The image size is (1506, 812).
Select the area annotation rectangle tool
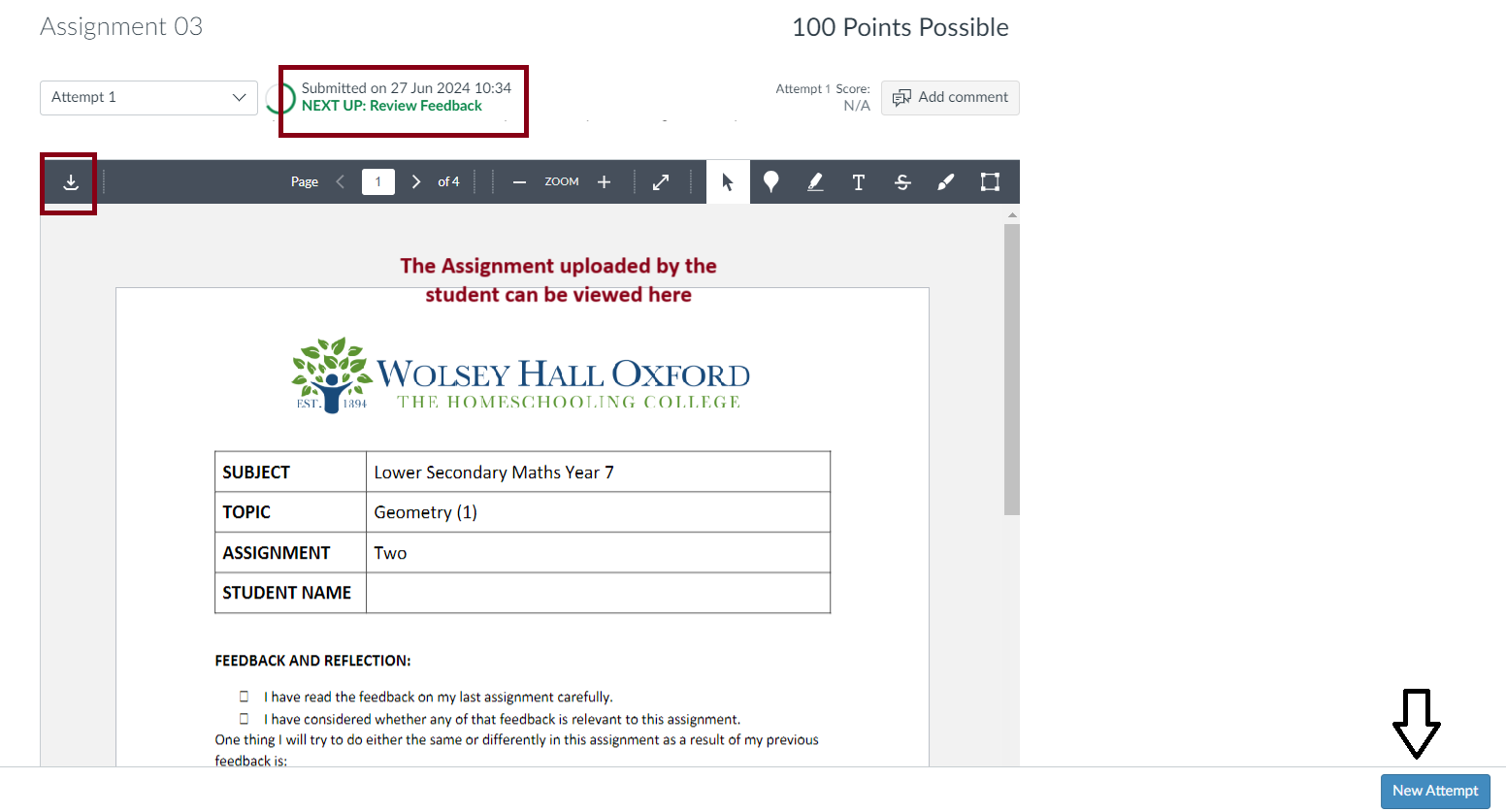(x=990, y=181)
